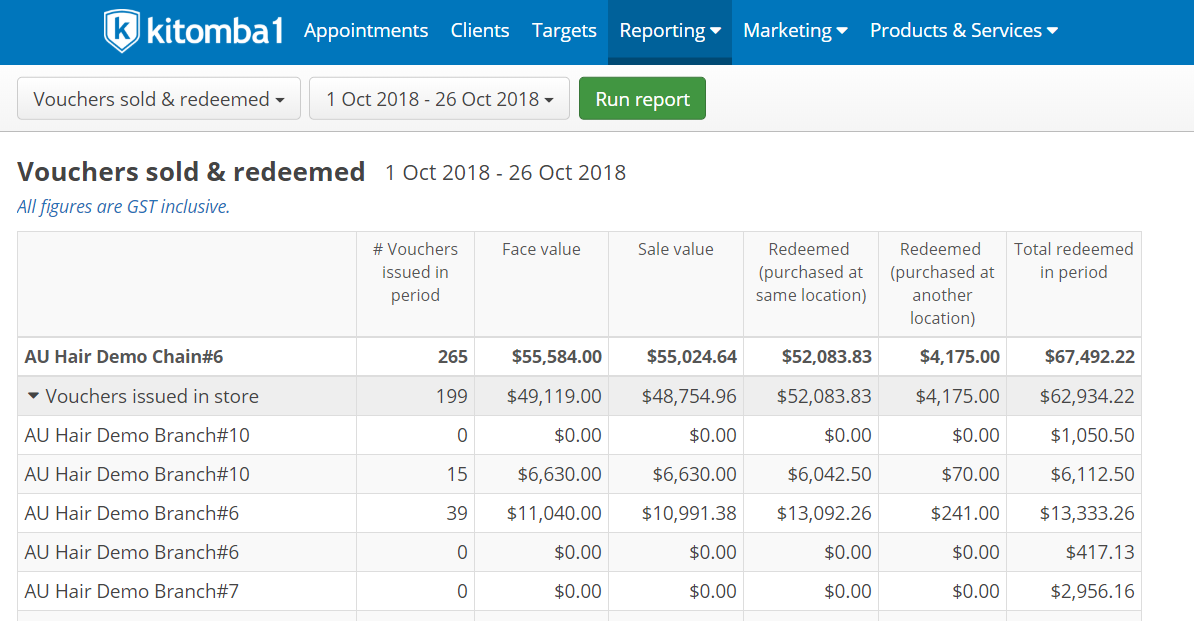Select the Branch#10 row with 15 vouchers
1194x621 pixels.
[x=579, y=474]
